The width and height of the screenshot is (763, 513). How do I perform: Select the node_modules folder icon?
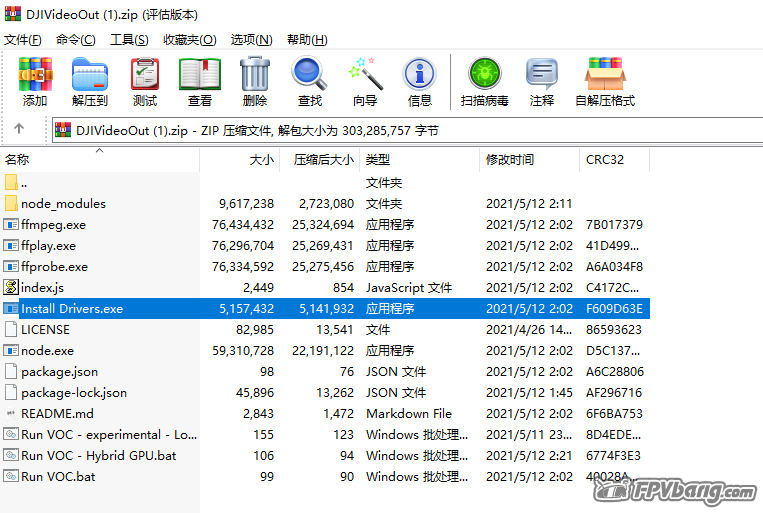(x=12, y=203)
